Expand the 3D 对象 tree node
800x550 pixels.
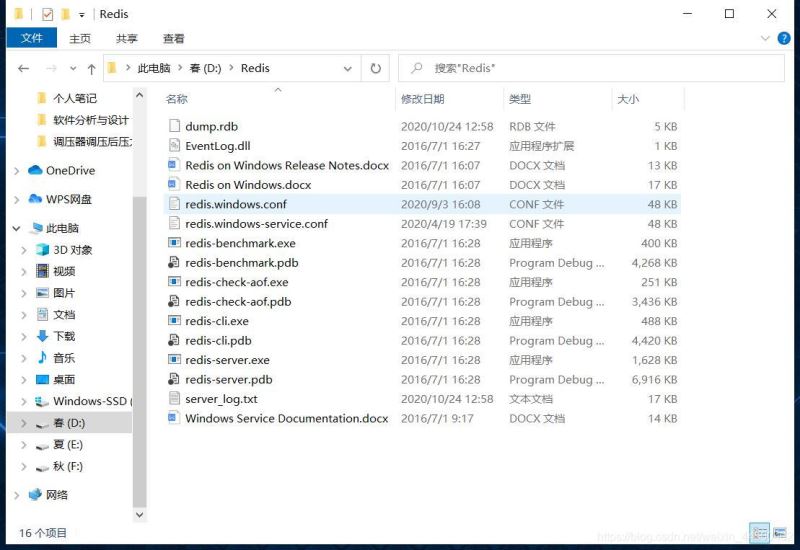click(23, 250)
